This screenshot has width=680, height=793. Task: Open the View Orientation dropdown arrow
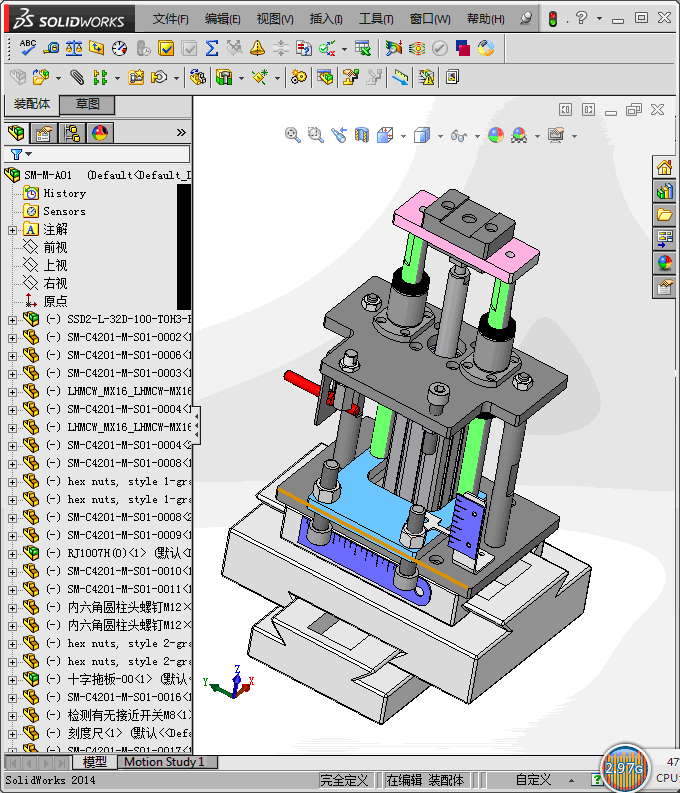point(403,136)
